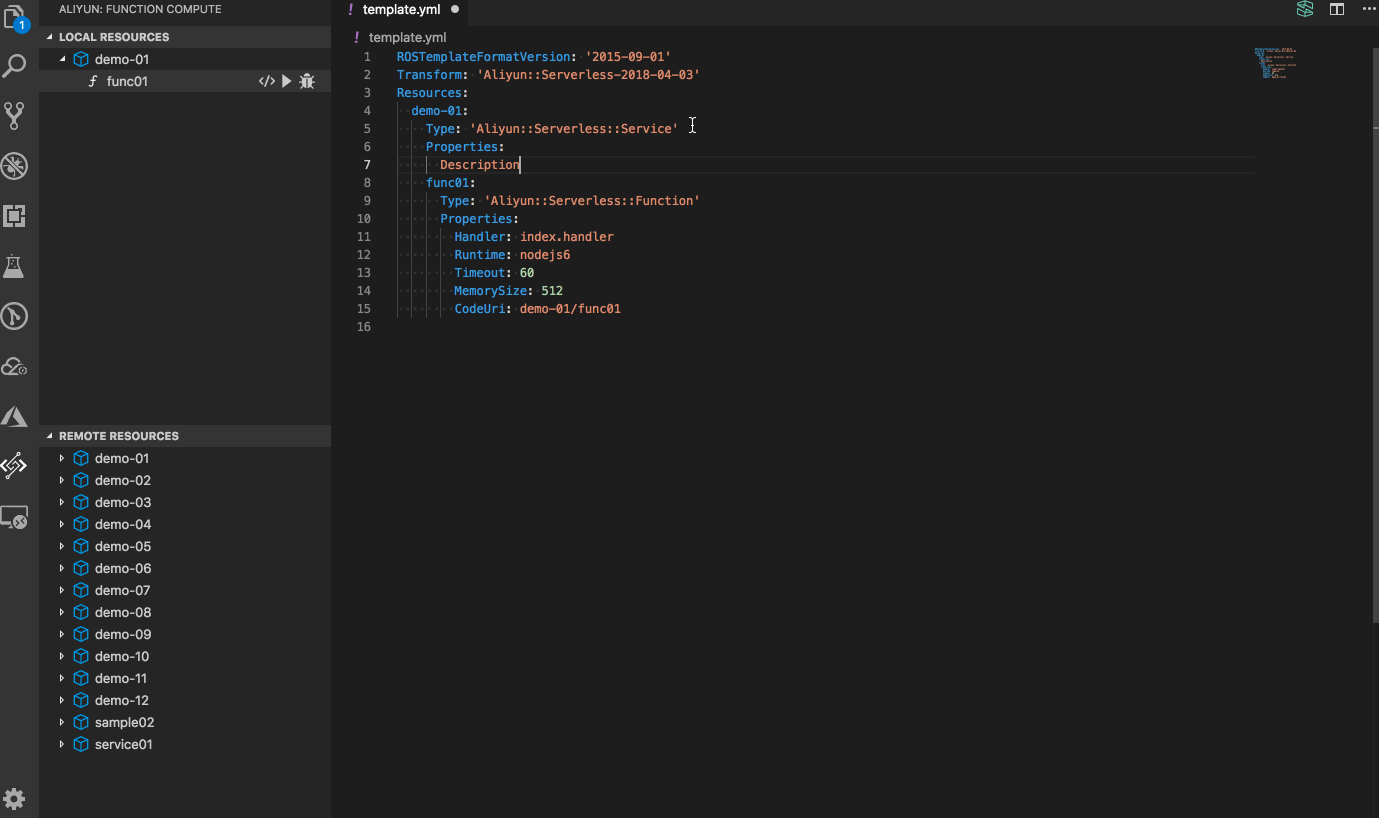1379x818 pixels.
Task: Select demo-11 in Remote Resources
Action: tap(121, 678)
